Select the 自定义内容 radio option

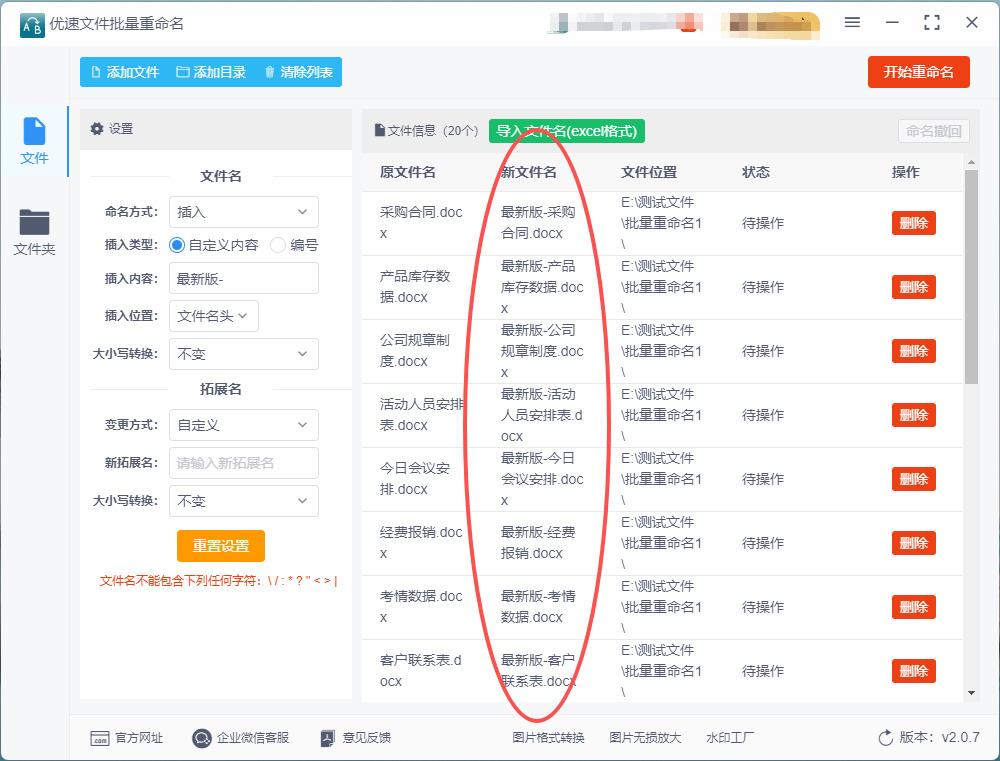click(177, 245)
